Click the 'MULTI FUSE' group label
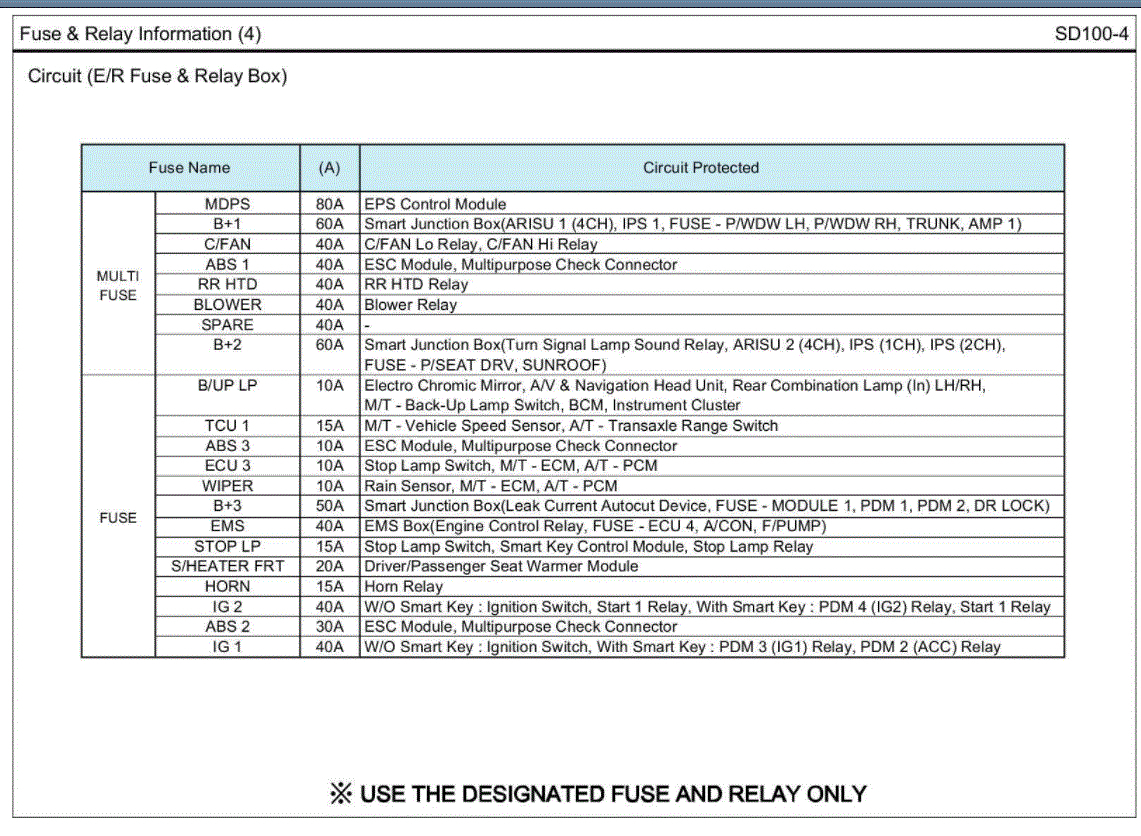The height and width of the screenshot is (836, 1141). click(118, 286)
